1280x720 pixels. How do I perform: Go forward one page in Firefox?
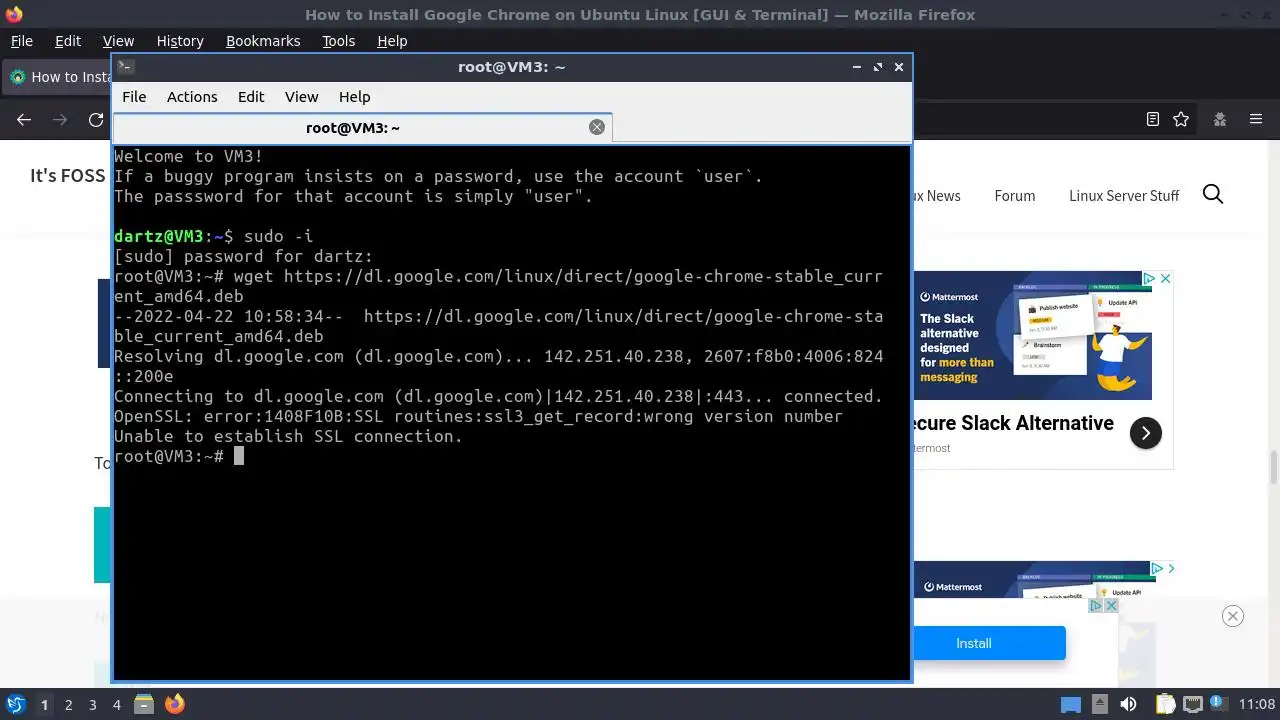[x=60, y=119]
